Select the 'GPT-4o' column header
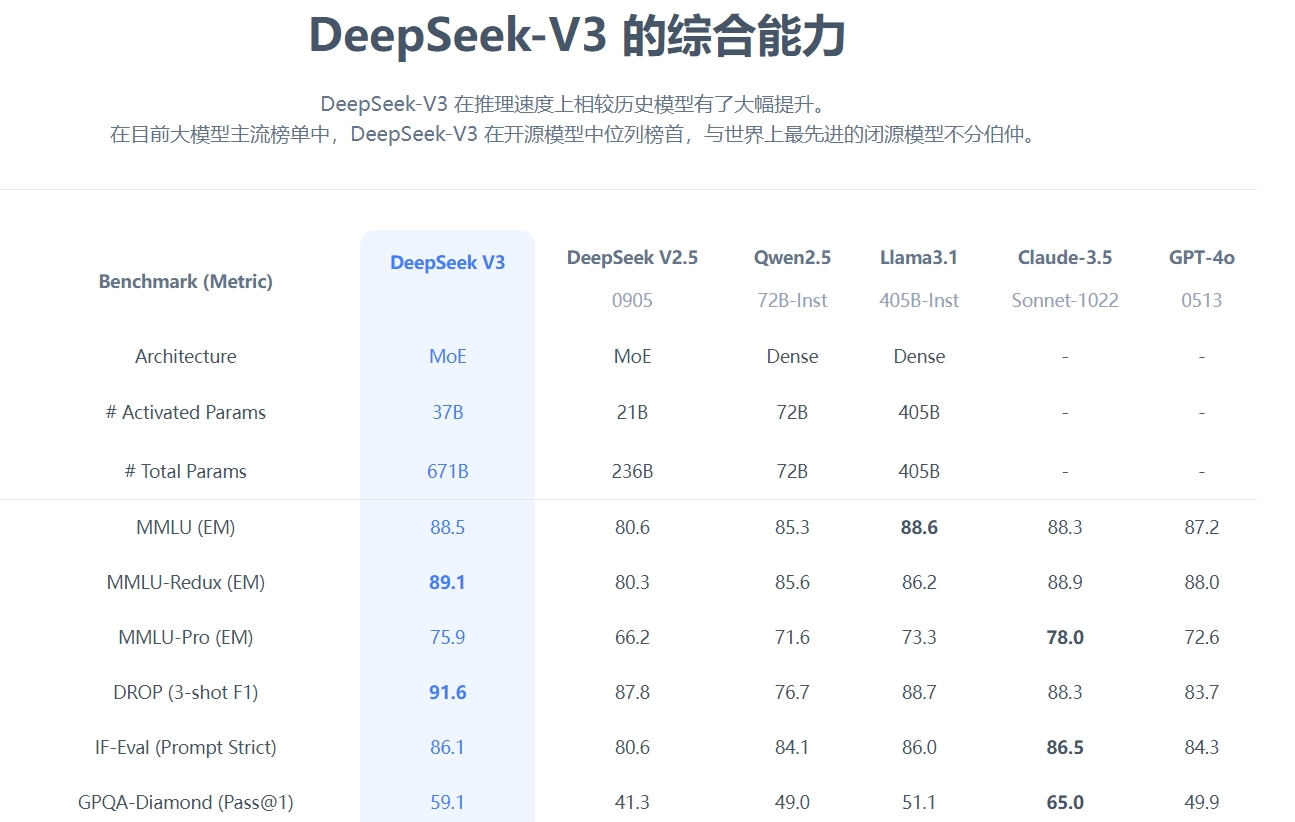Viewport: 1295px width, 822px height. point(1202,257)
